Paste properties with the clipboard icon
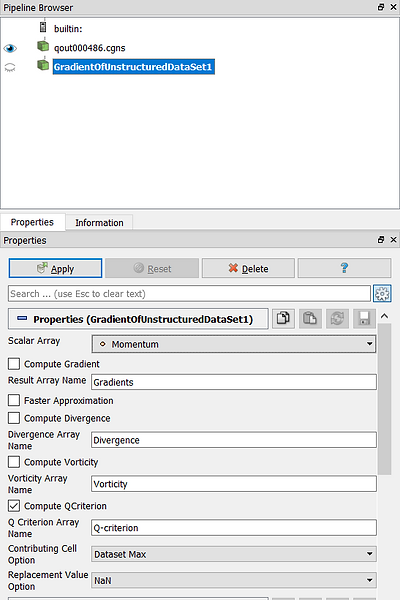Viewport: 400px width, 600px height. 310,318
